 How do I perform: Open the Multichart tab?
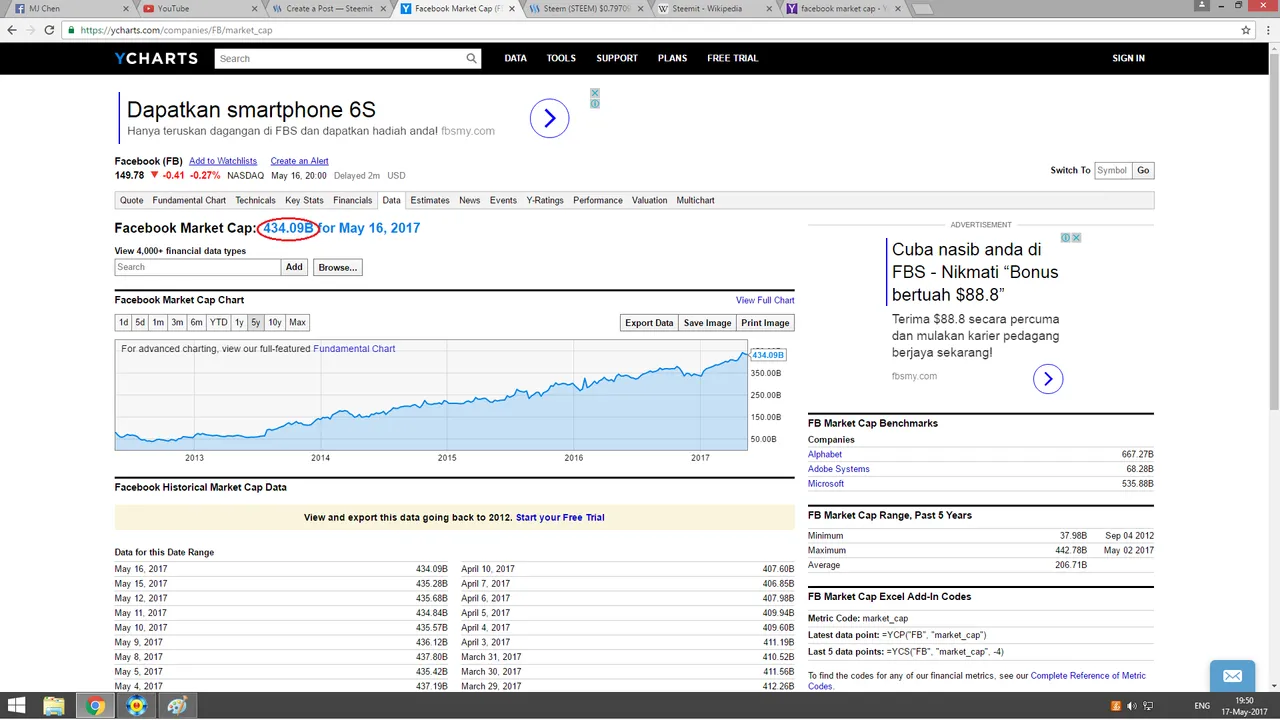pyautogui.click(x=695, y=200)
